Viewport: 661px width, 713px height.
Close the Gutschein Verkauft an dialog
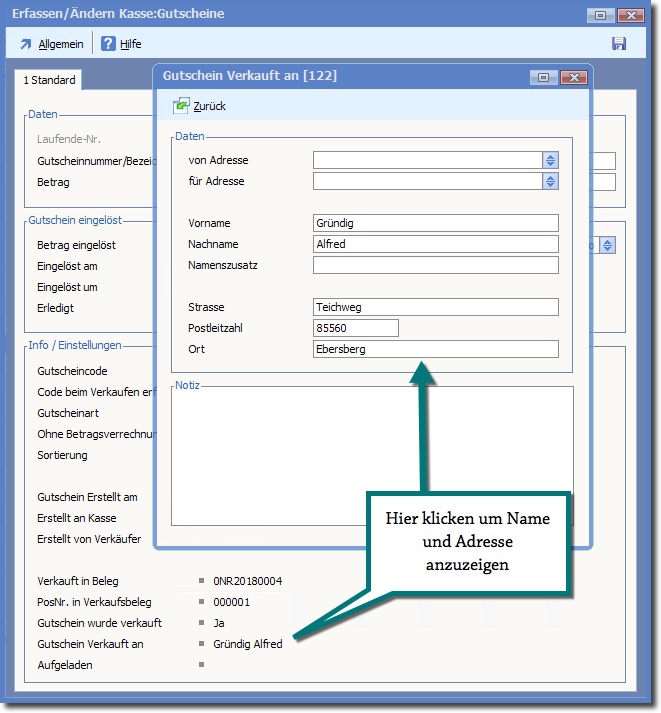tap(572, 76)
